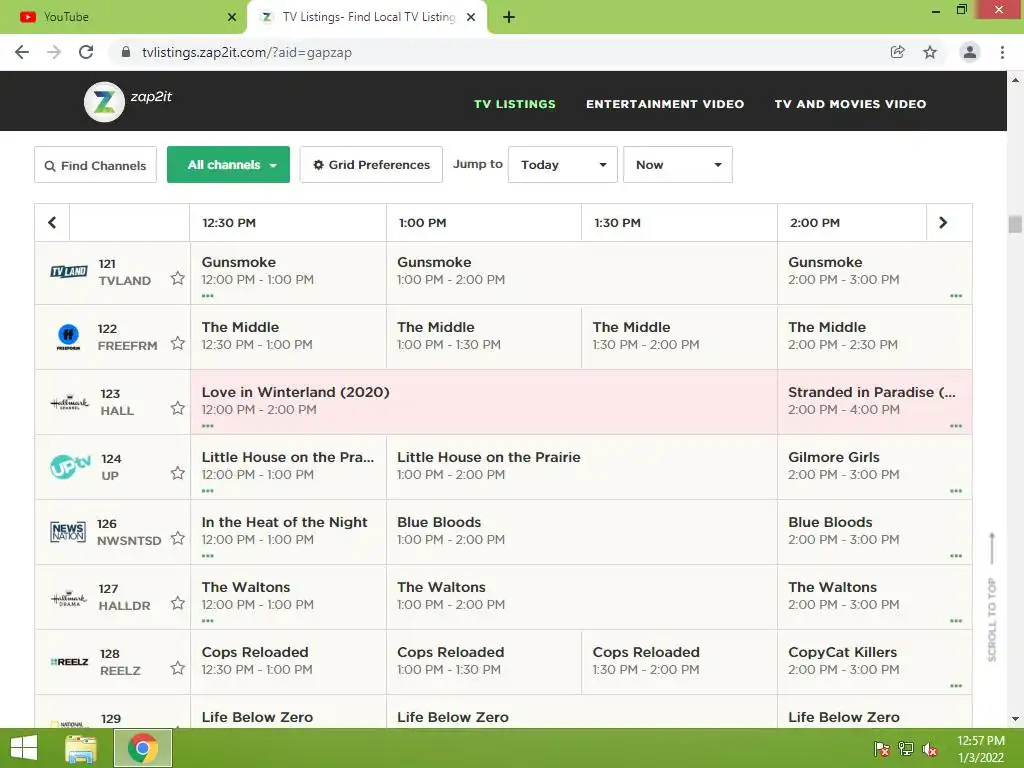Favorite TVLAND channel with star

pos(178,279)
